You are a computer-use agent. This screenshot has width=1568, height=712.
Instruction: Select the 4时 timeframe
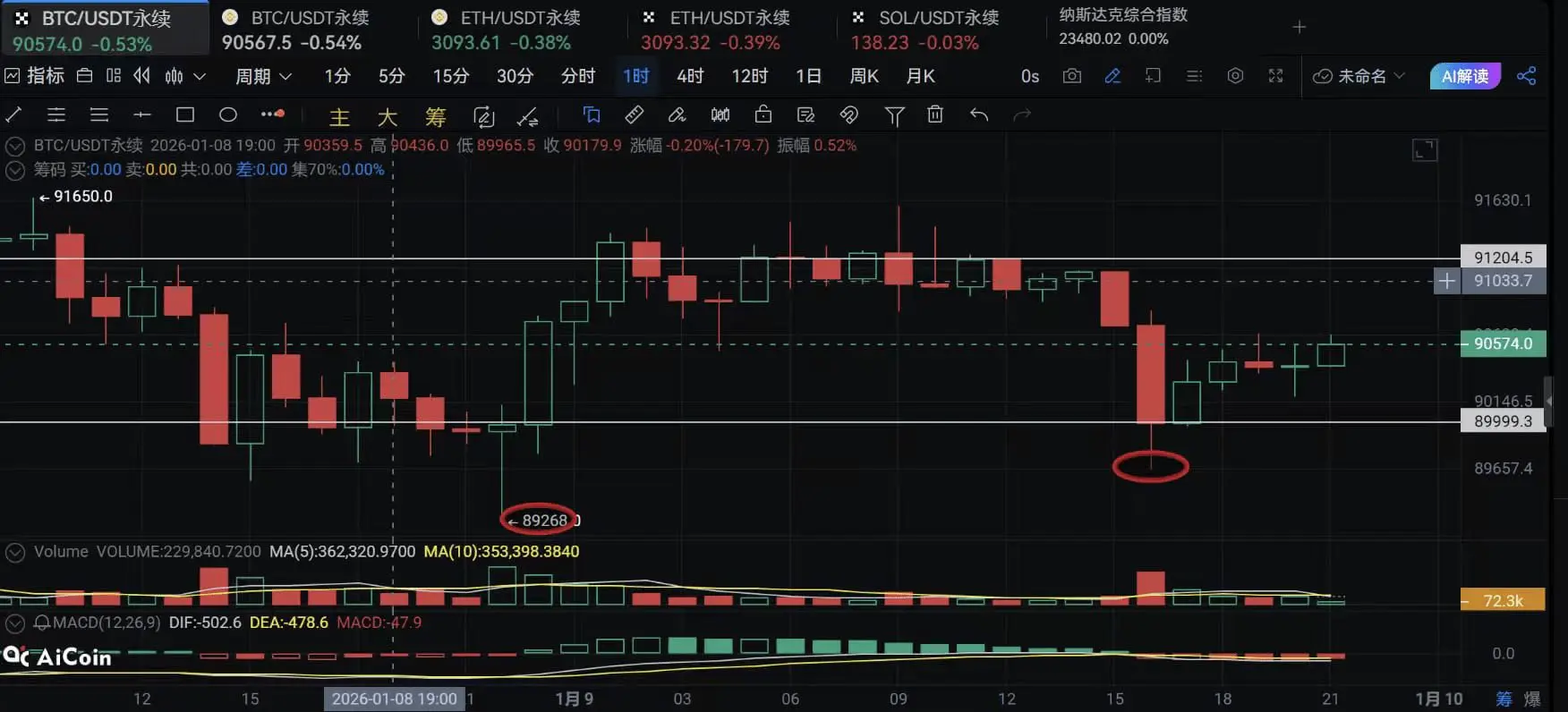click(690, 76)
